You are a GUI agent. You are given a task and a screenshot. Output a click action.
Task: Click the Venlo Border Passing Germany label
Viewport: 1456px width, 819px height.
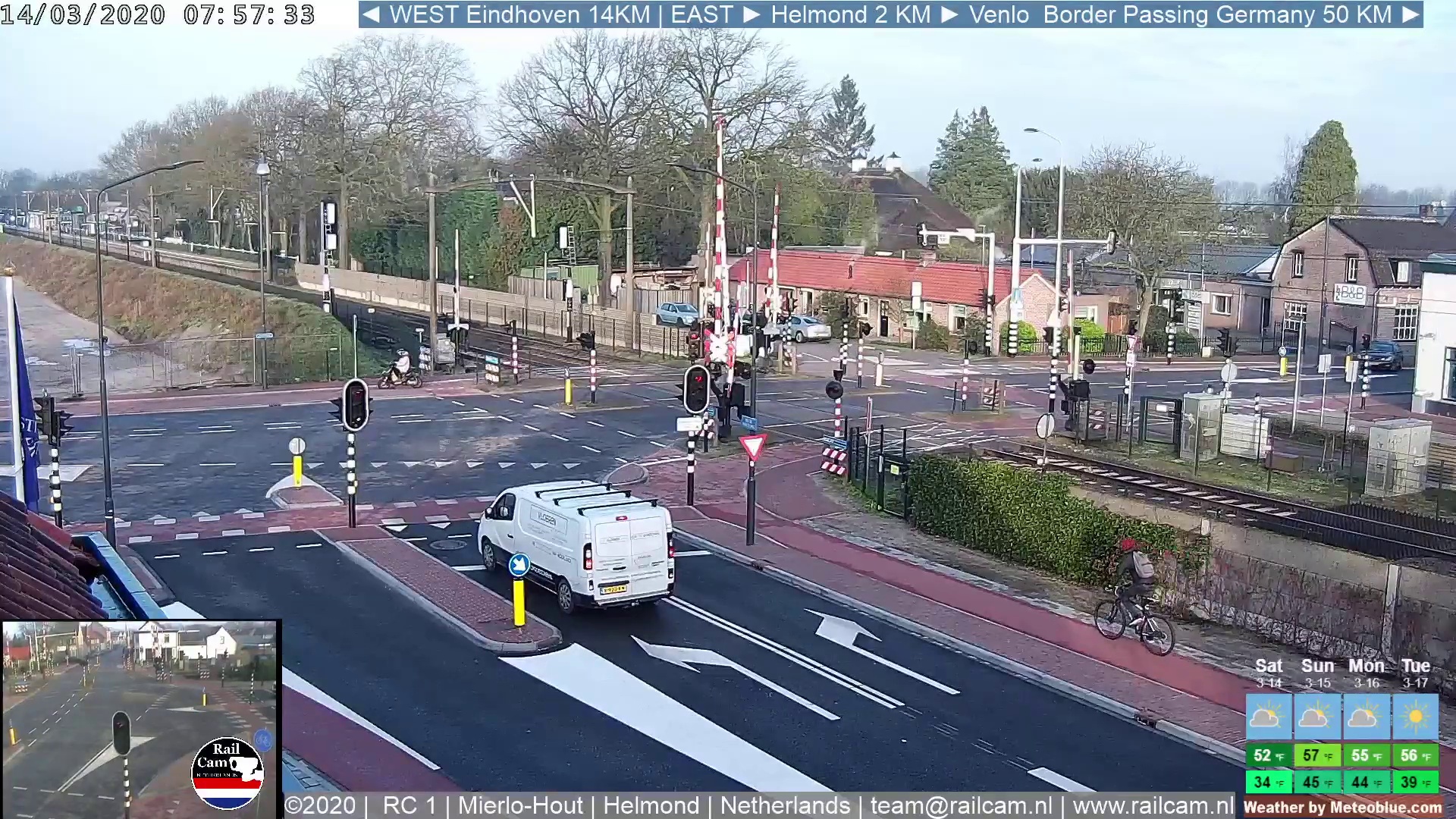(1180, 14)
